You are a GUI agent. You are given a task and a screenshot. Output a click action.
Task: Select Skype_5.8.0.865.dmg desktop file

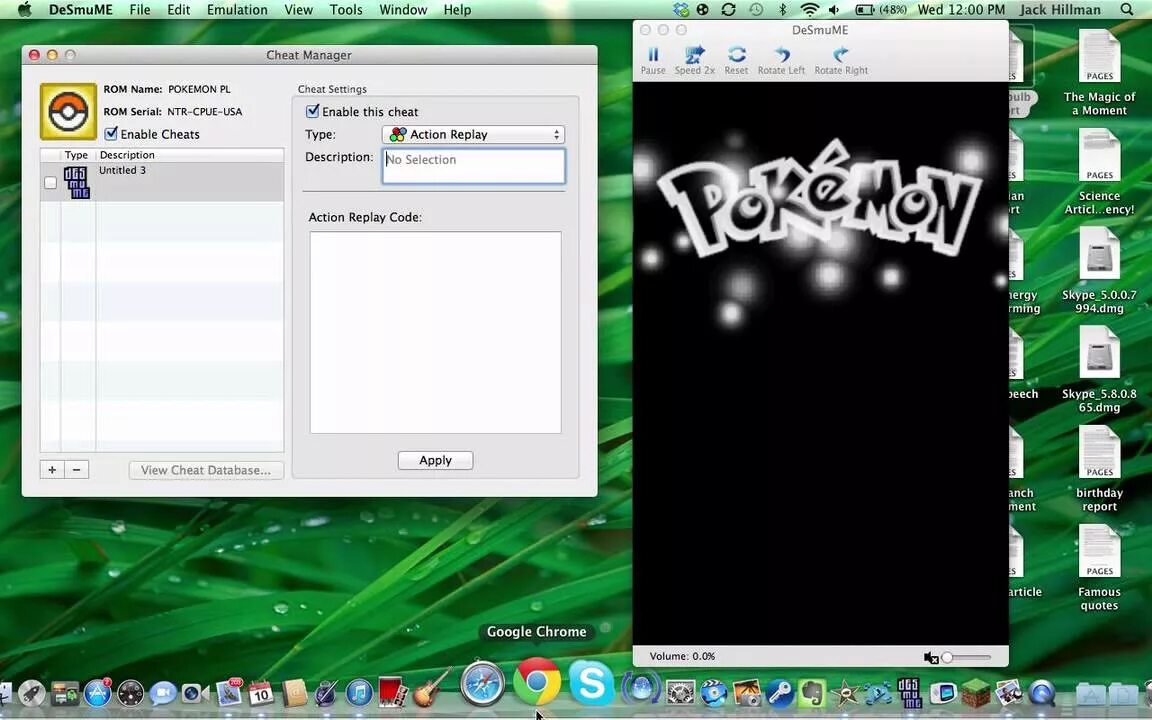[1099, 370]
